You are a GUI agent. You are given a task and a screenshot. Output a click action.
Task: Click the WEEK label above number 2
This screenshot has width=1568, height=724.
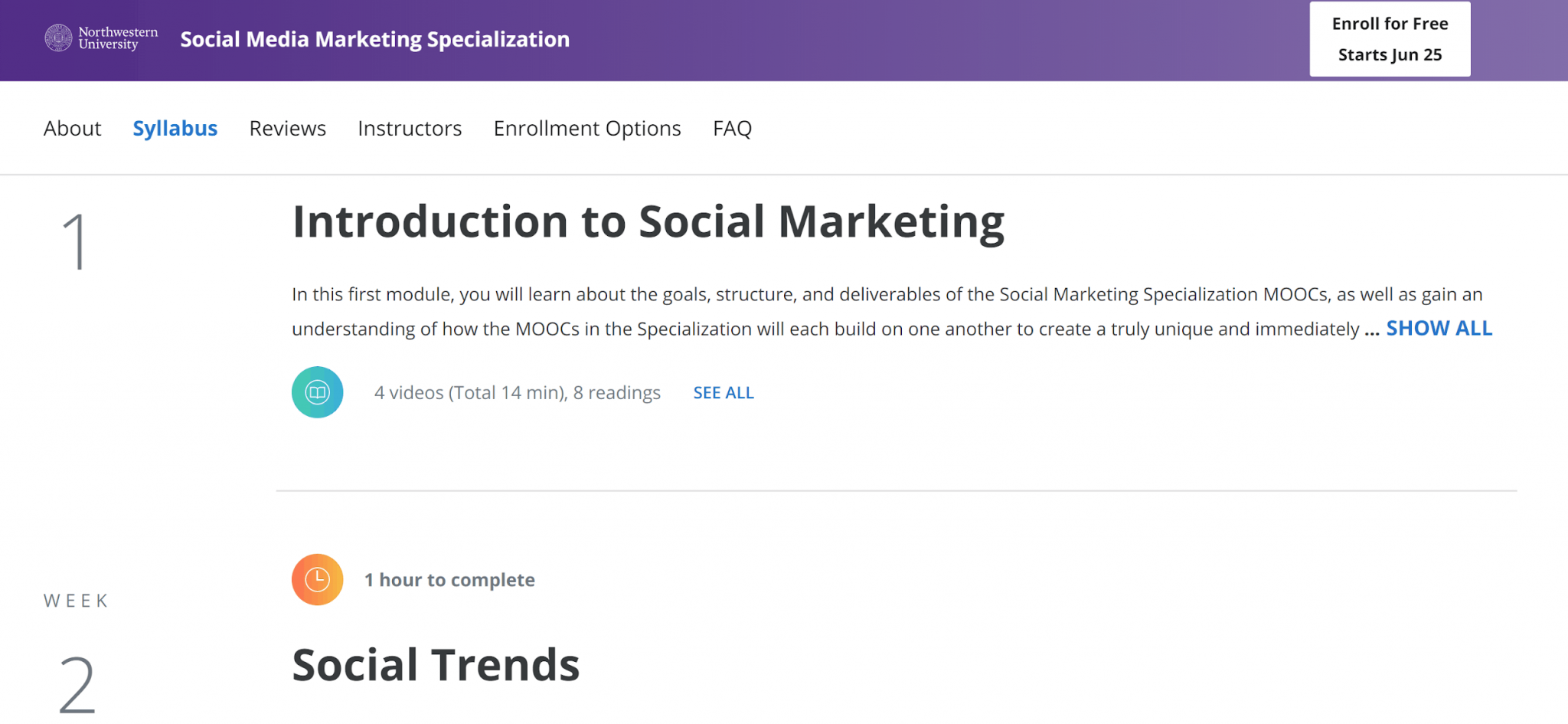point(76,601)
